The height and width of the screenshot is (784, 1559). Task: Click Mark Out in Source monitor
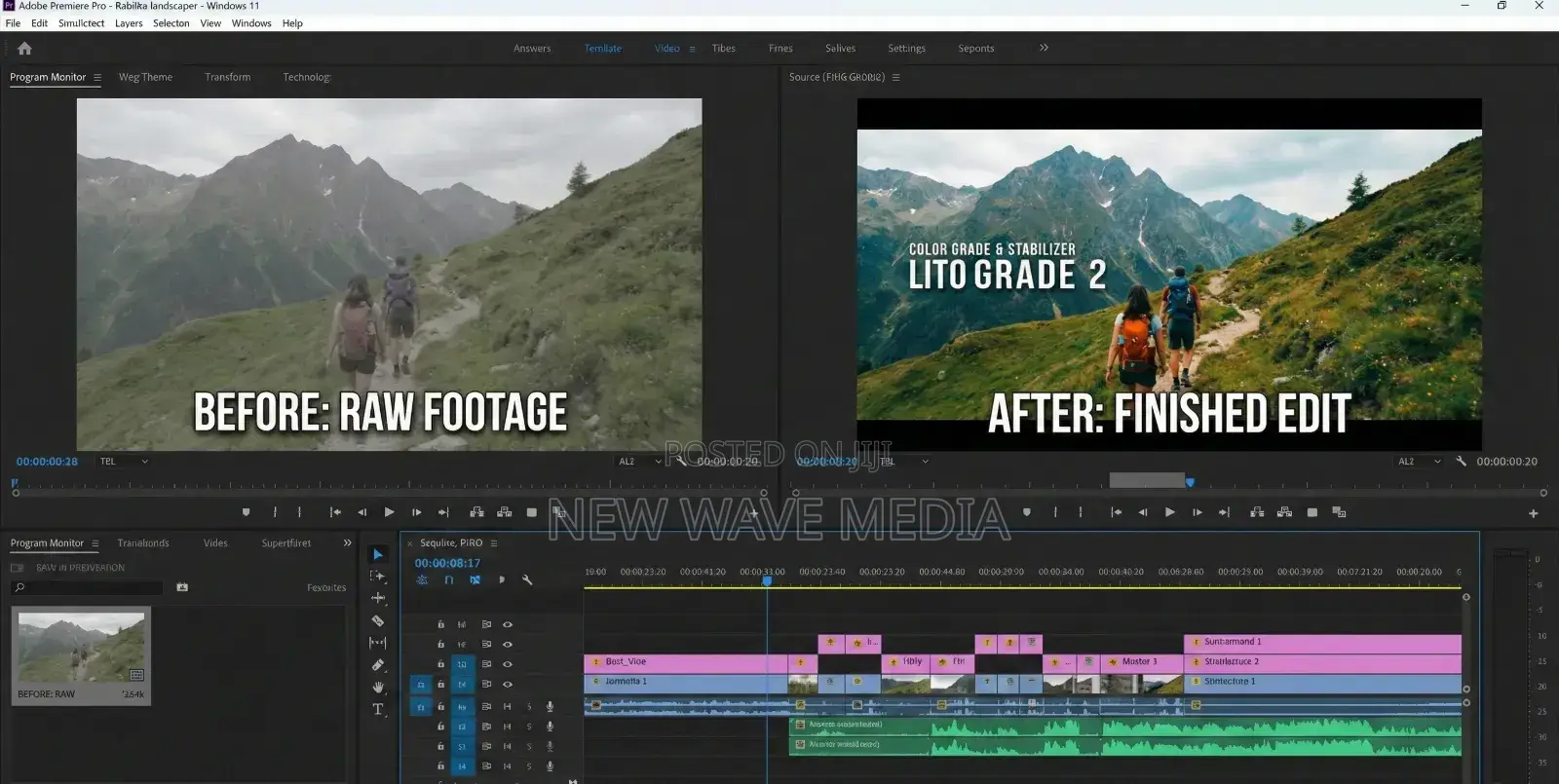point(1080,512)
